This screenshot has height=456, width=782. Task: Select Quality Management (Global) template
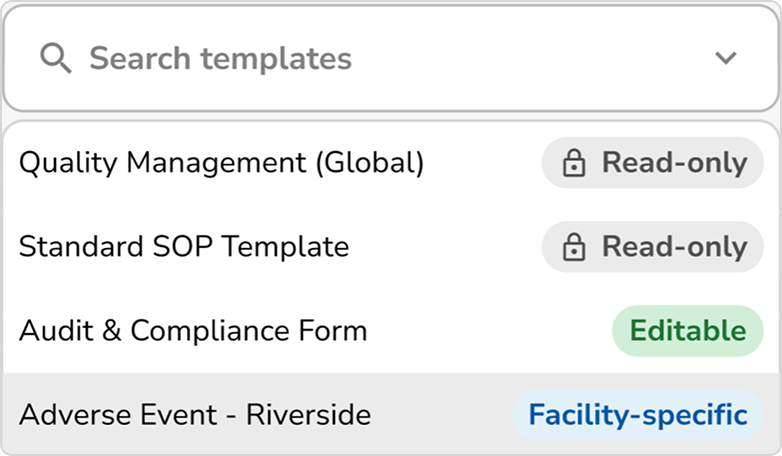coord(391,163)
